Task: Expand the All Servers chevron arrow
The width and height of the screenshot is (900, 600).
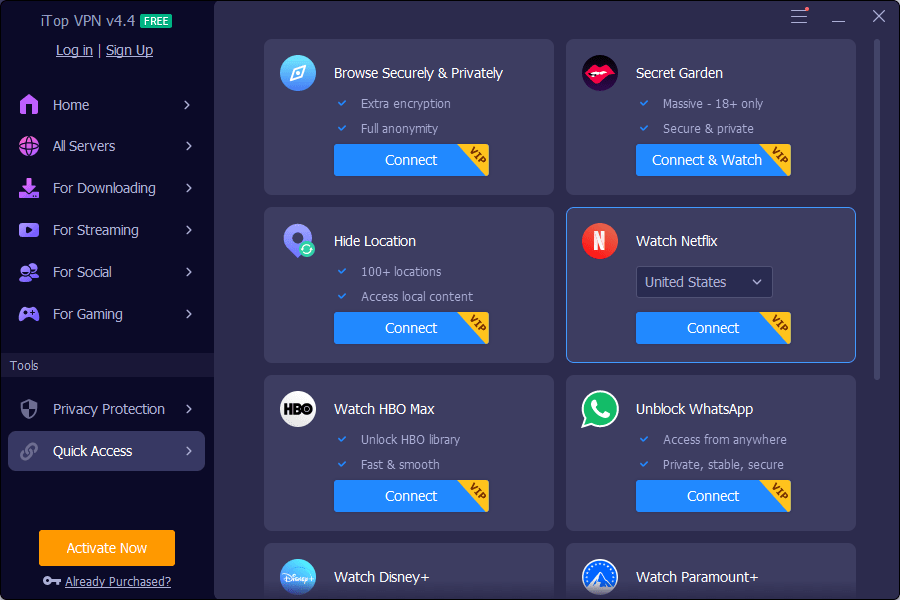Action: point(189,146)
